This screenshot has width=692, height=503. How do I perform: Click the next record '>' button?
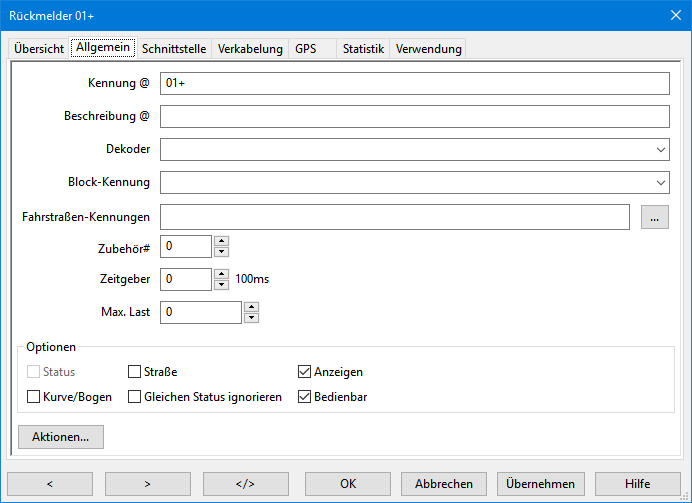pyautogui.click(x=147, y=484)
